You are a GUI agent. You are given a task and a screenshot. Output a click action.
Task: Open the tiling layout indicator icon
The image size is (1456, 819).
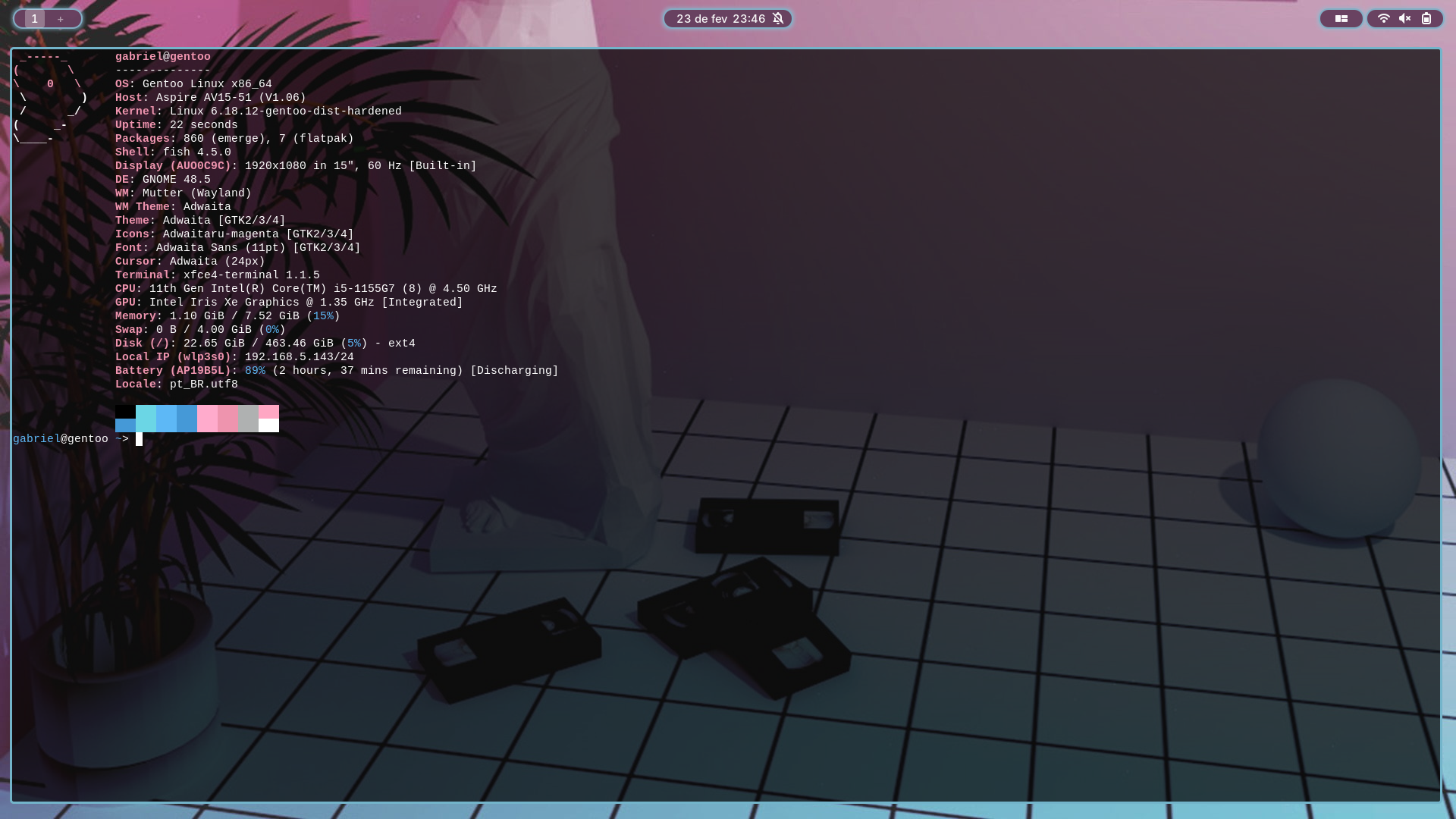[1341, 18]
